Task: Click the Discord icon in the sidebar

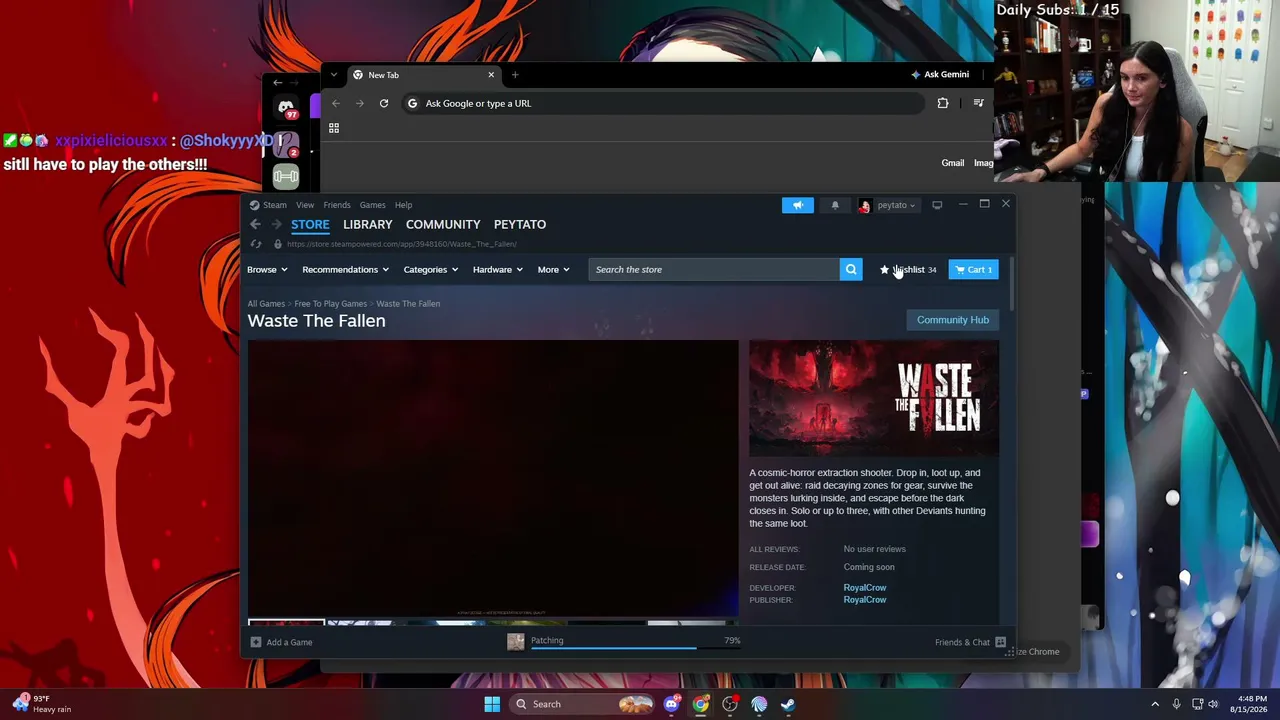Action: point(286,108)
